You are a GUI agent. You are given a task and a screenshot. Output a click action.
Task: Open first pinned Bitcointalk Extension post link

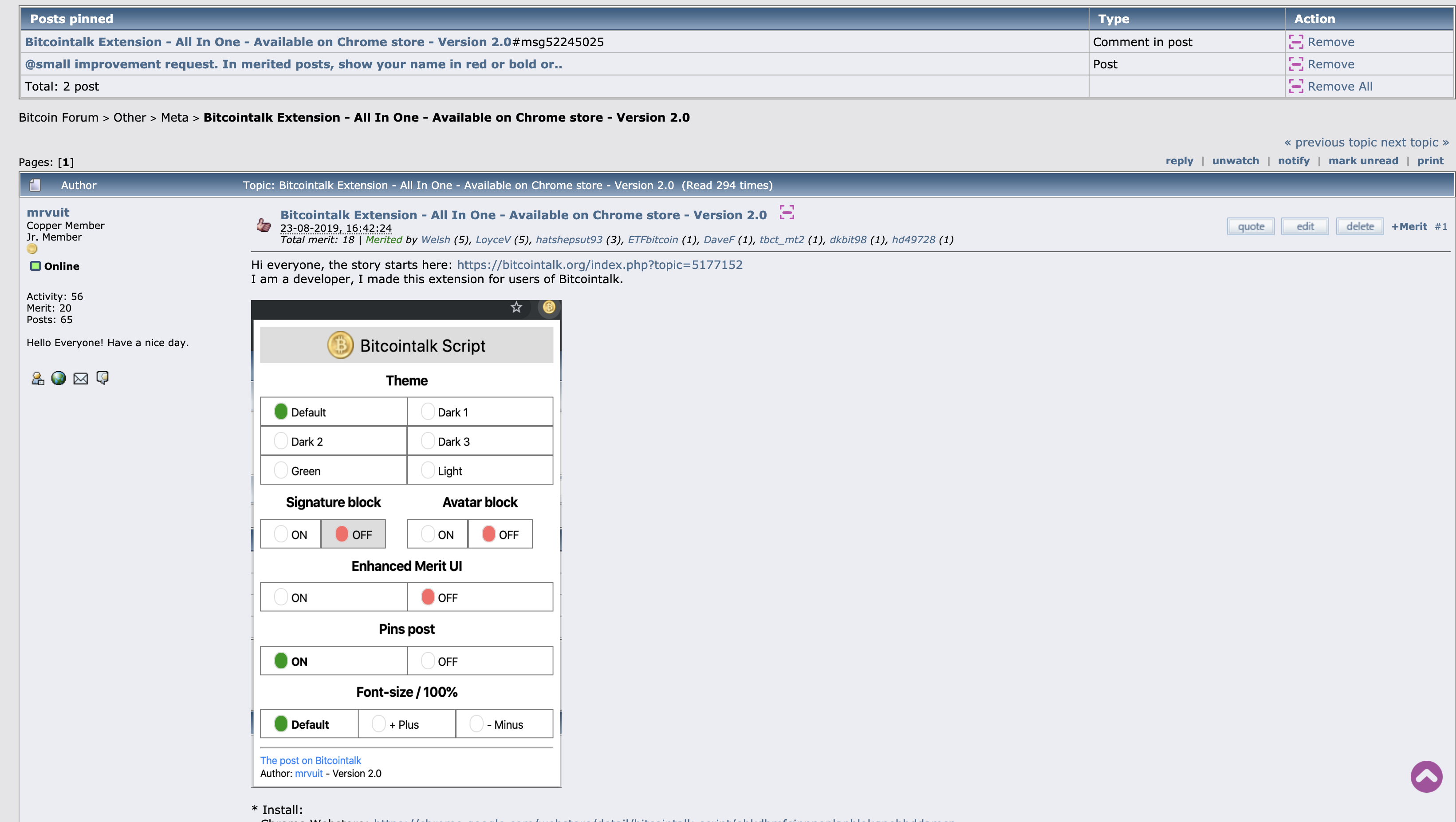(268, 42)
